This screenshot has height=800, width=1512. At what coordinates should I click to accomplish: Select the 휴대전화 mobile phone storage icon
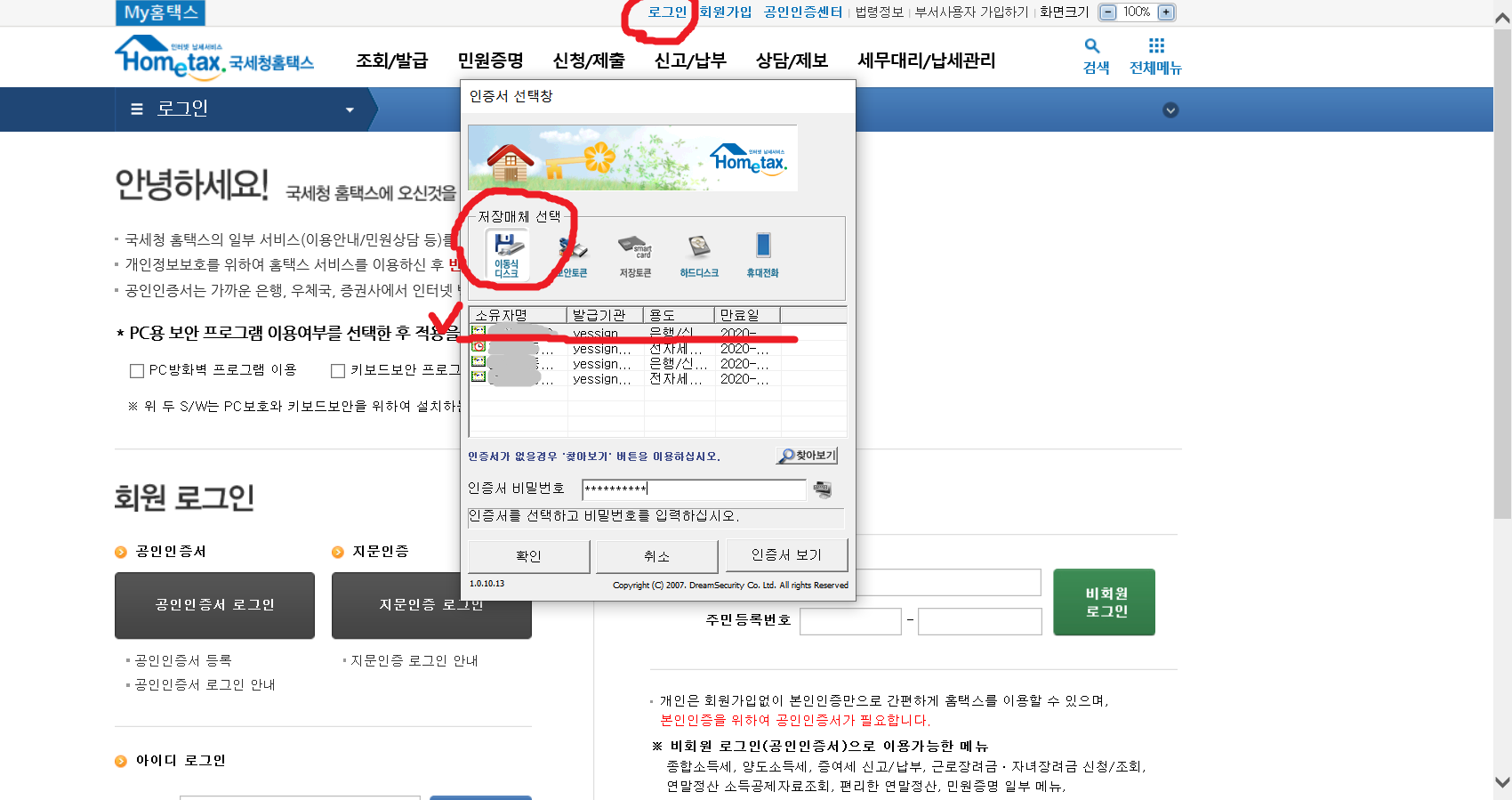(x=762, y=255)
